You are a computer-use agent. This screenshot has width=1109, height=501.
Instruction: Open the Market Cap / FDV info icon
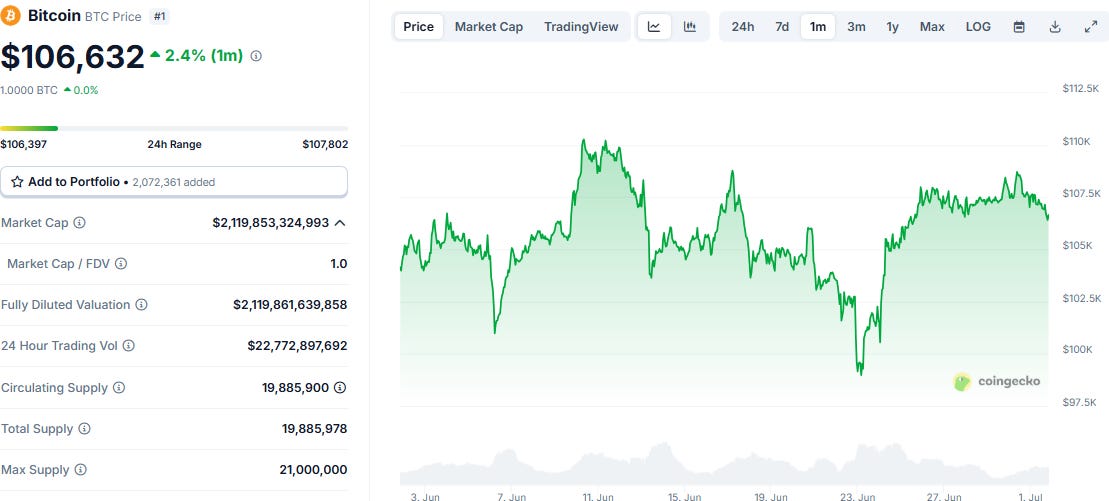[x=121, y=264]
